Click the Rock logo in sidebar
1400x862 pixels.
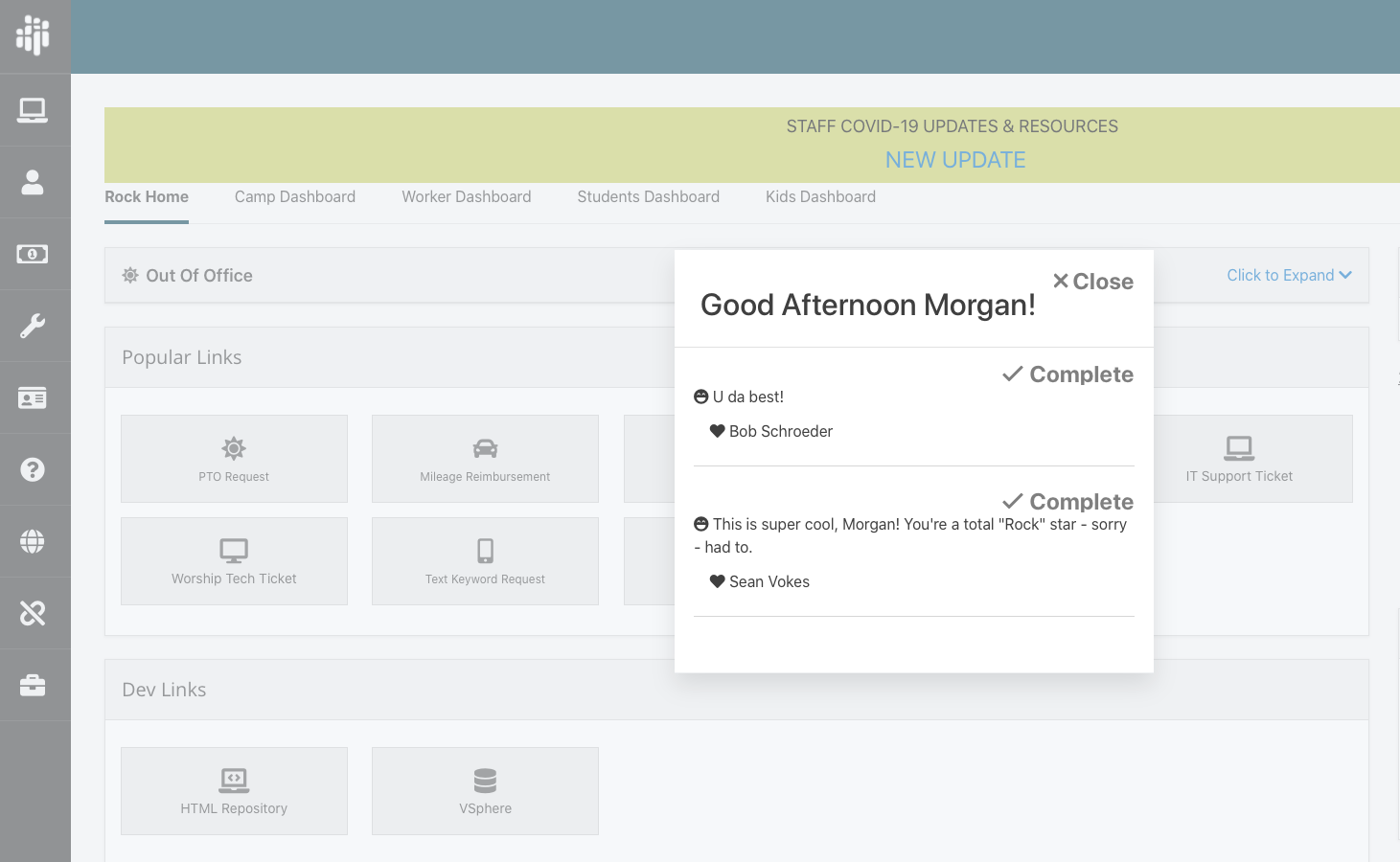[x=33, y=35]
